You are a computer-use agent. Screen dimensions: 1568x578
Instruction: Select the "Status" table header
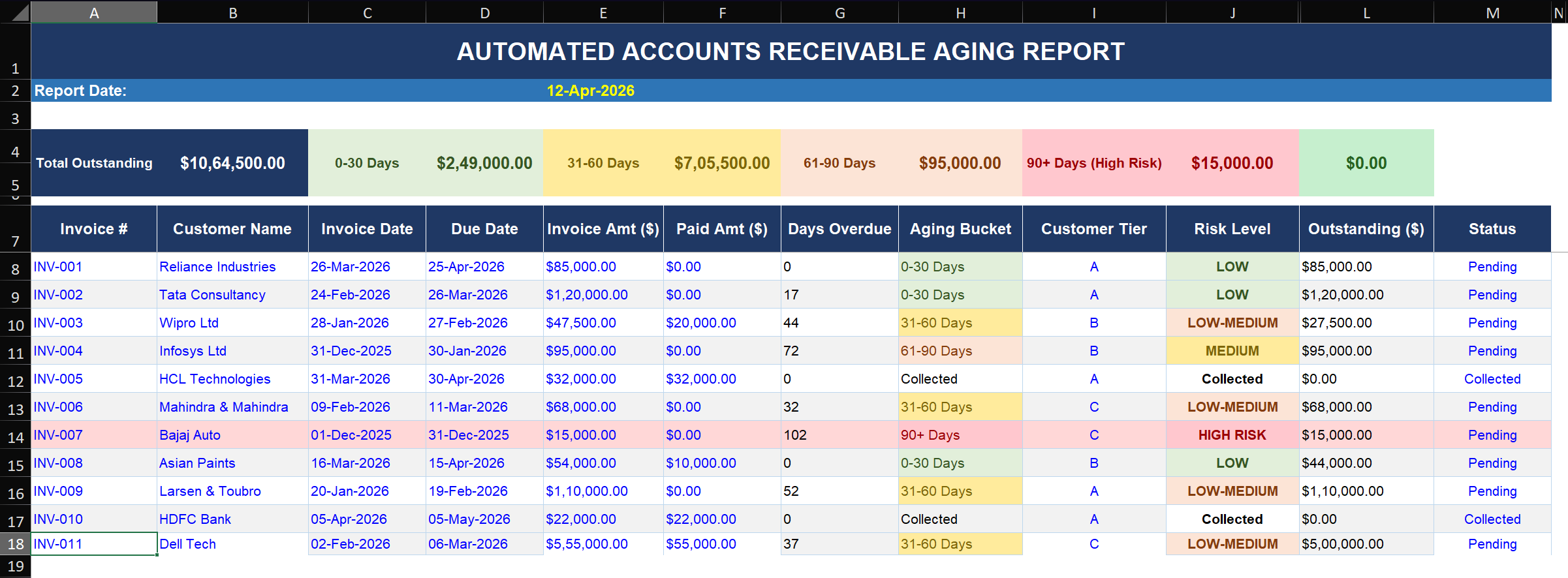[x=1492, y=229]
